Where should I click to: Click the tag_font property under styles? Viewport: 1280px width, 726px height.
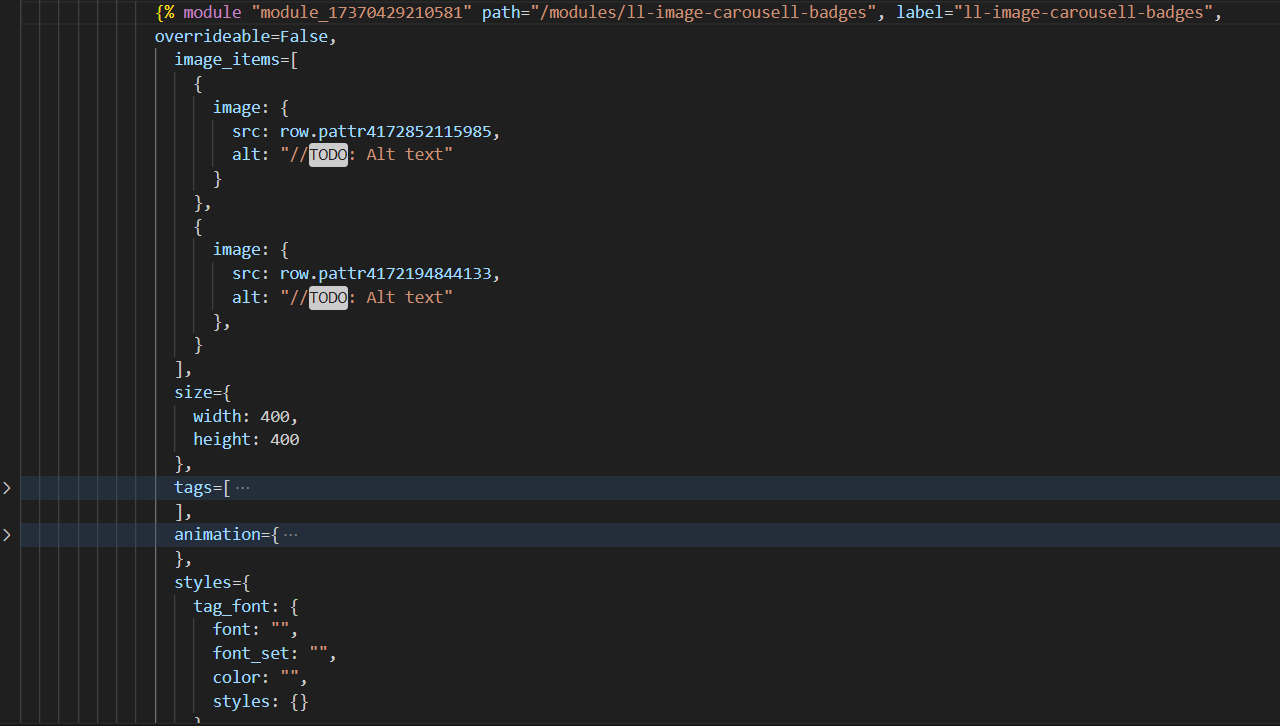[x=232, y=606]
